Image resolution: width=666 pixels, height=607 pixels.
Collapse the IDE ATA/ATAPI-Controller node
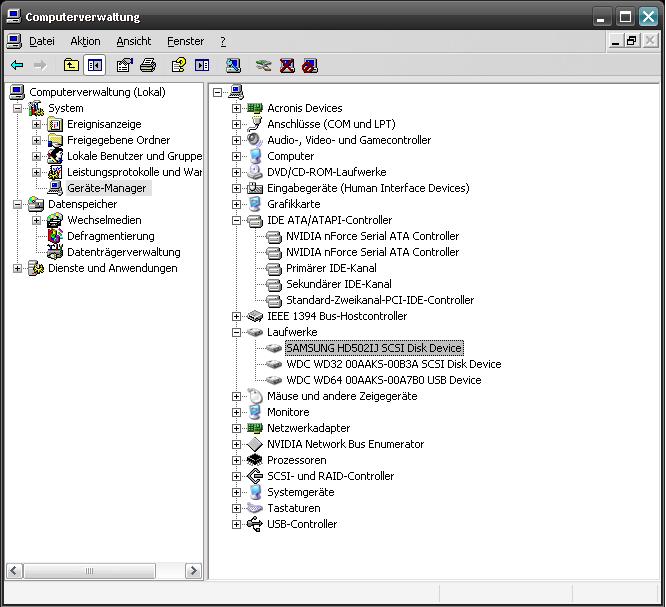pos(237,220)
